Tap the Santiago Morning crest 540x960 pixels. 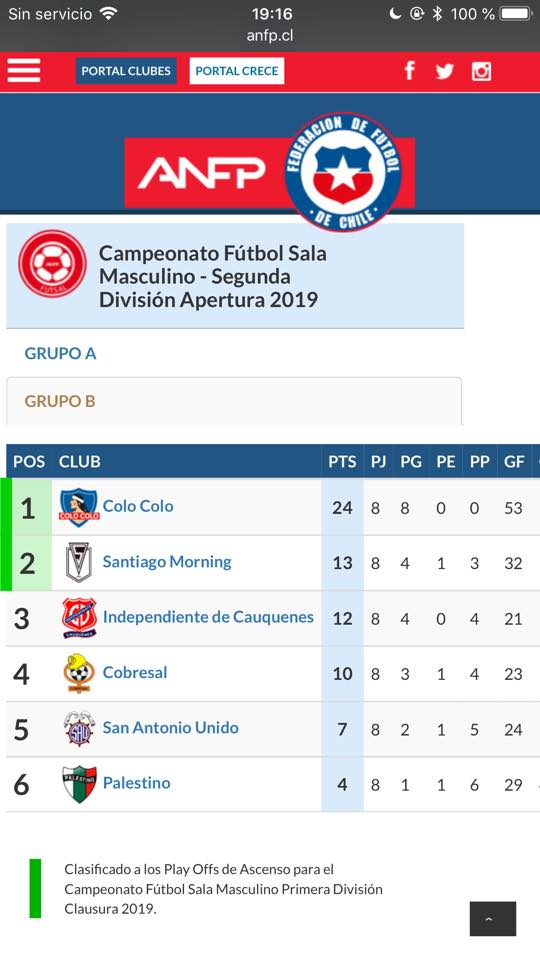click(78, 563)
